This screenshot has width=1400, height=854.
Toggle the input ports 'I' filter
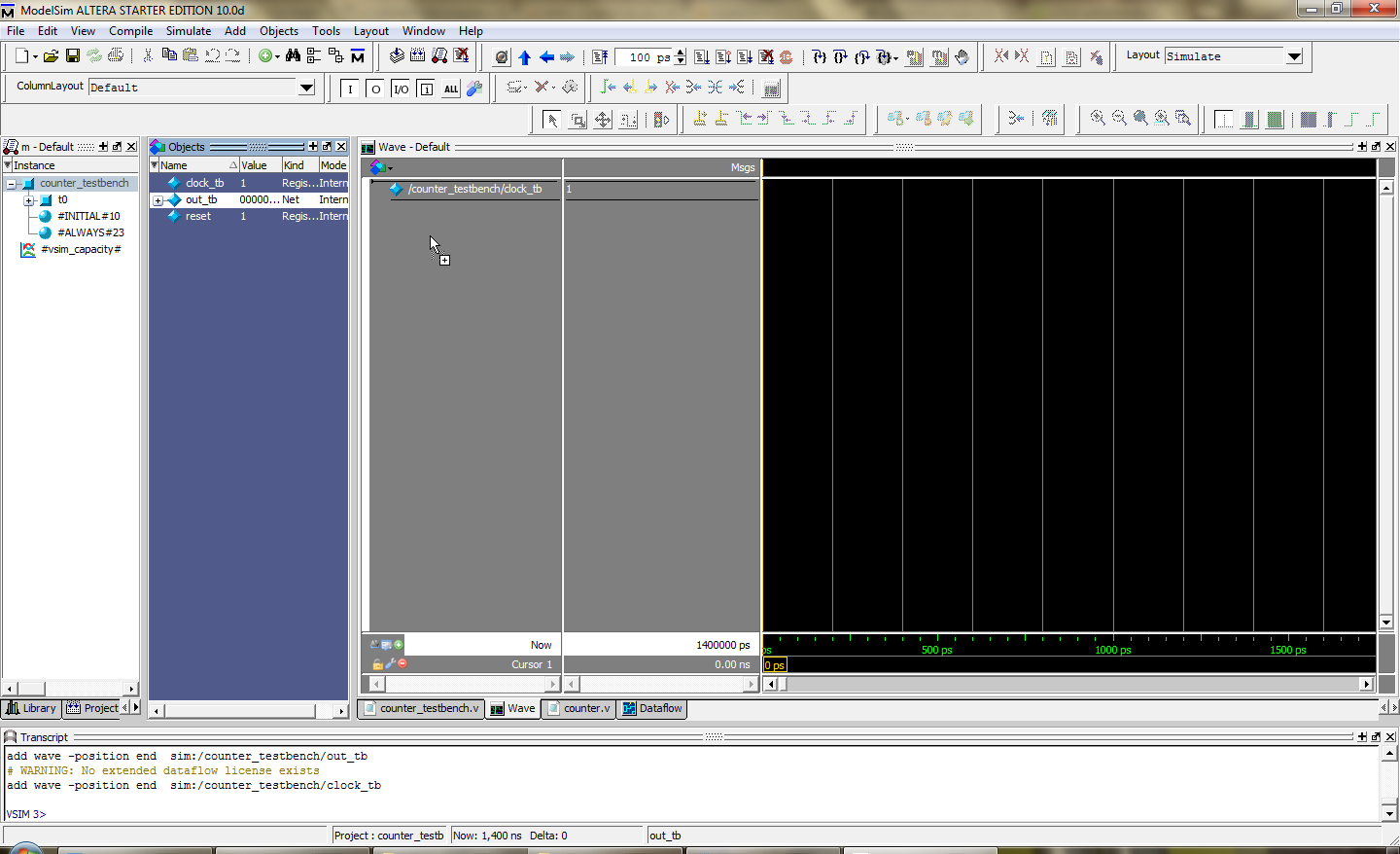(350, 89)
